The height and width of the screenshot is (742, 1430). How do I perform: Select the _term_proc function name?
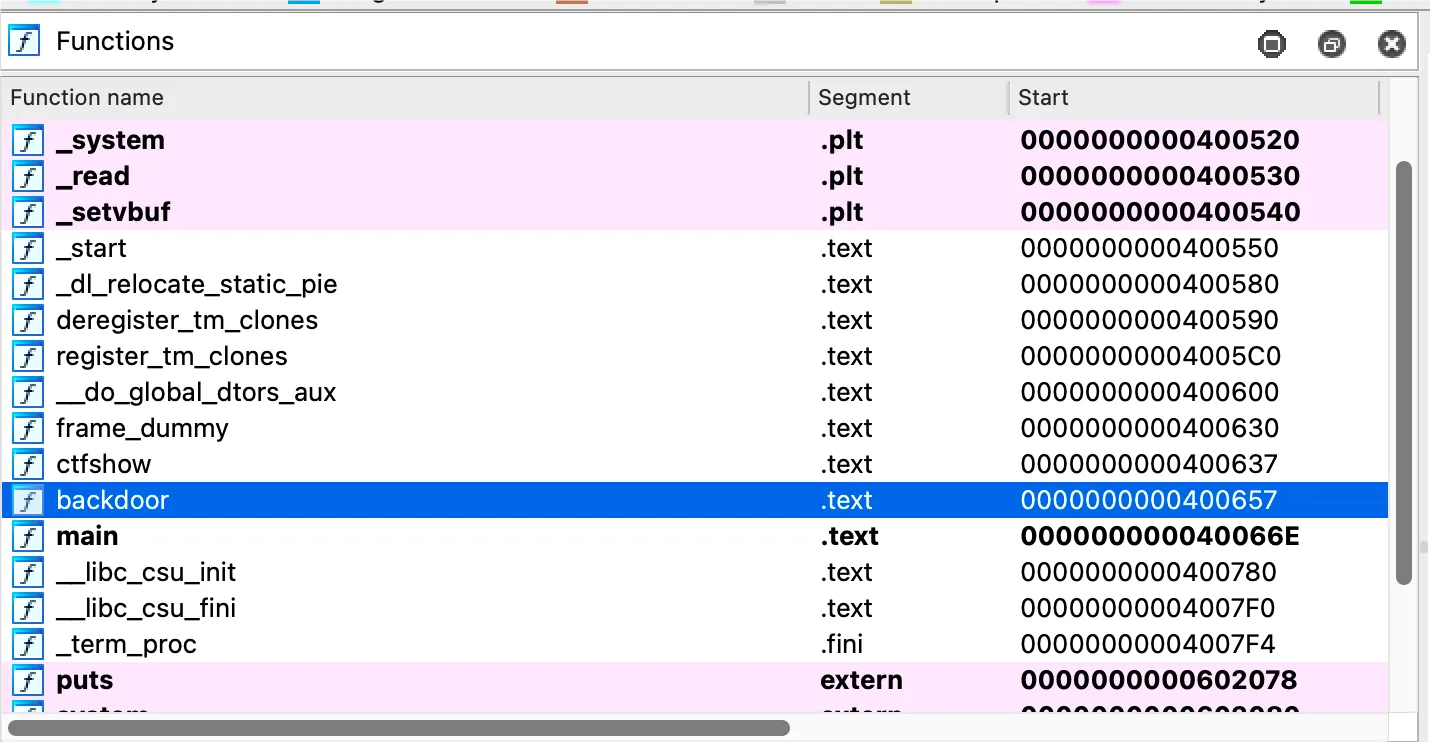click(126, 645)
